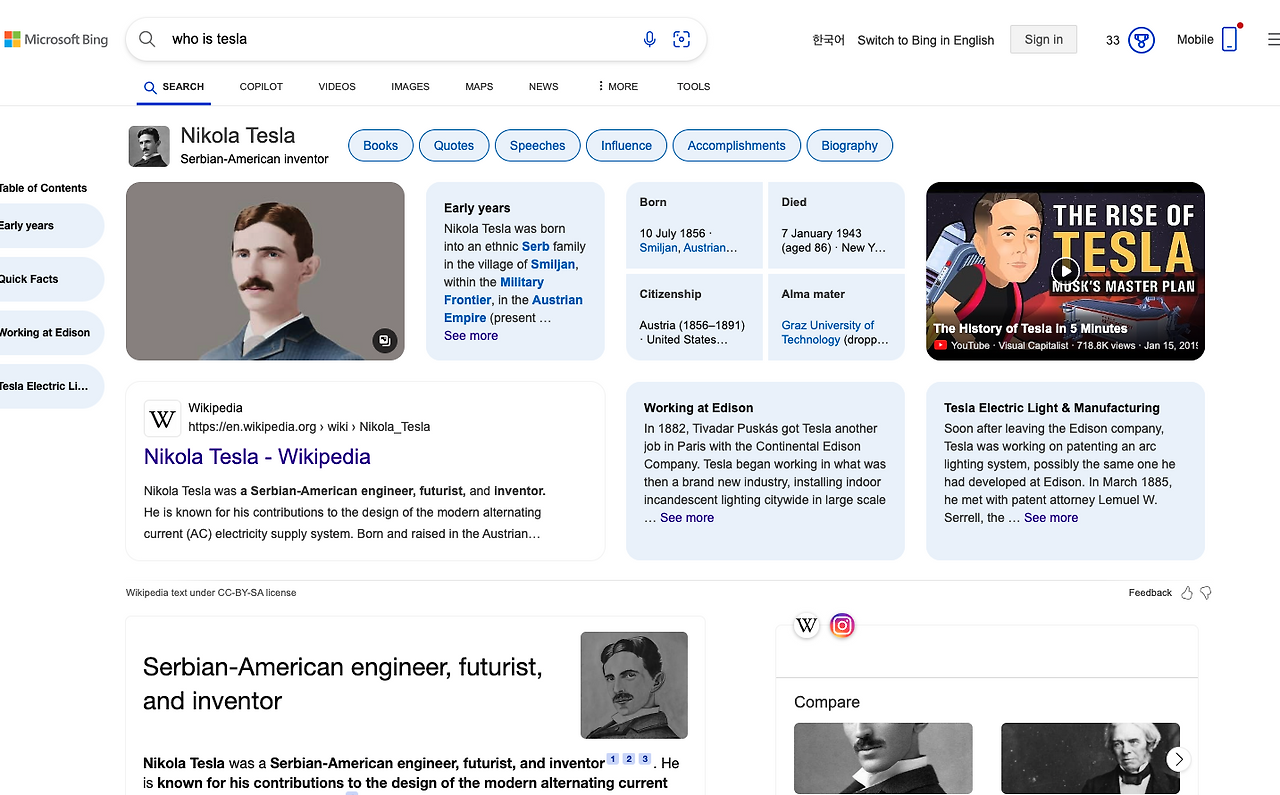Image resolution: width=1280 pixels, height=795 pixels.
Task: Click the Mobile phone icon
Action: click(x=1229, y=38)
